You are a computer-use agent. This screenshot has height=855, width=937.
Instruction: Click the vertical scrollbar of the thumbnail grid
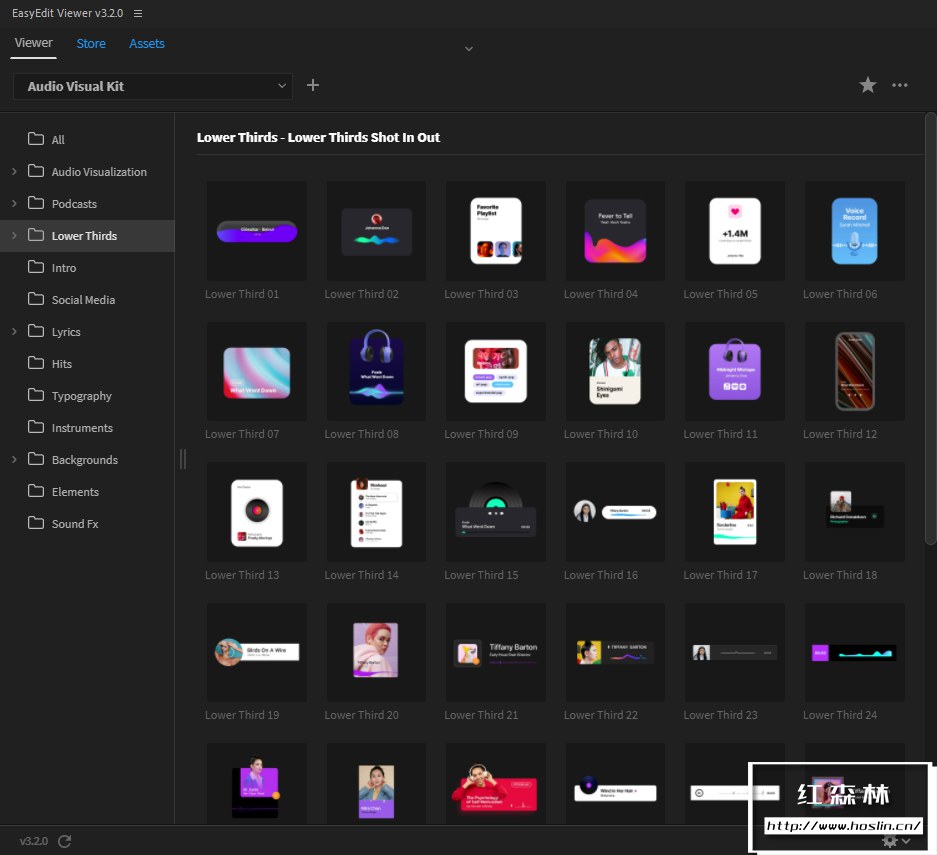(930, 329)
